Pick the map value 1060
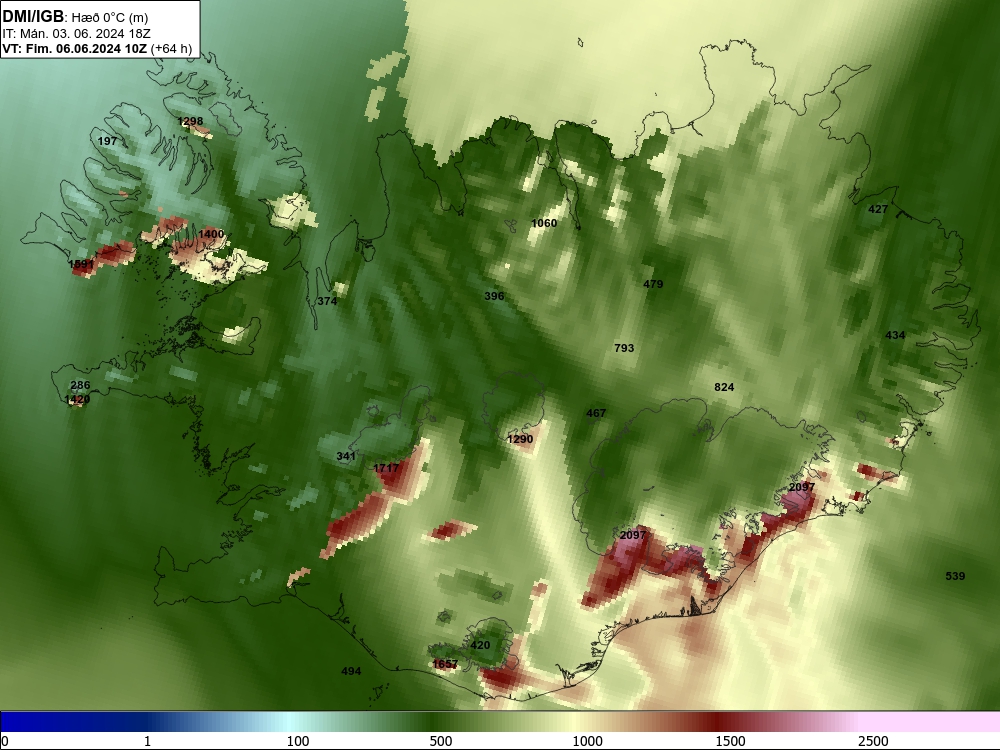Viewport: 1000px width, 750px height. click(x=544, y=223)
